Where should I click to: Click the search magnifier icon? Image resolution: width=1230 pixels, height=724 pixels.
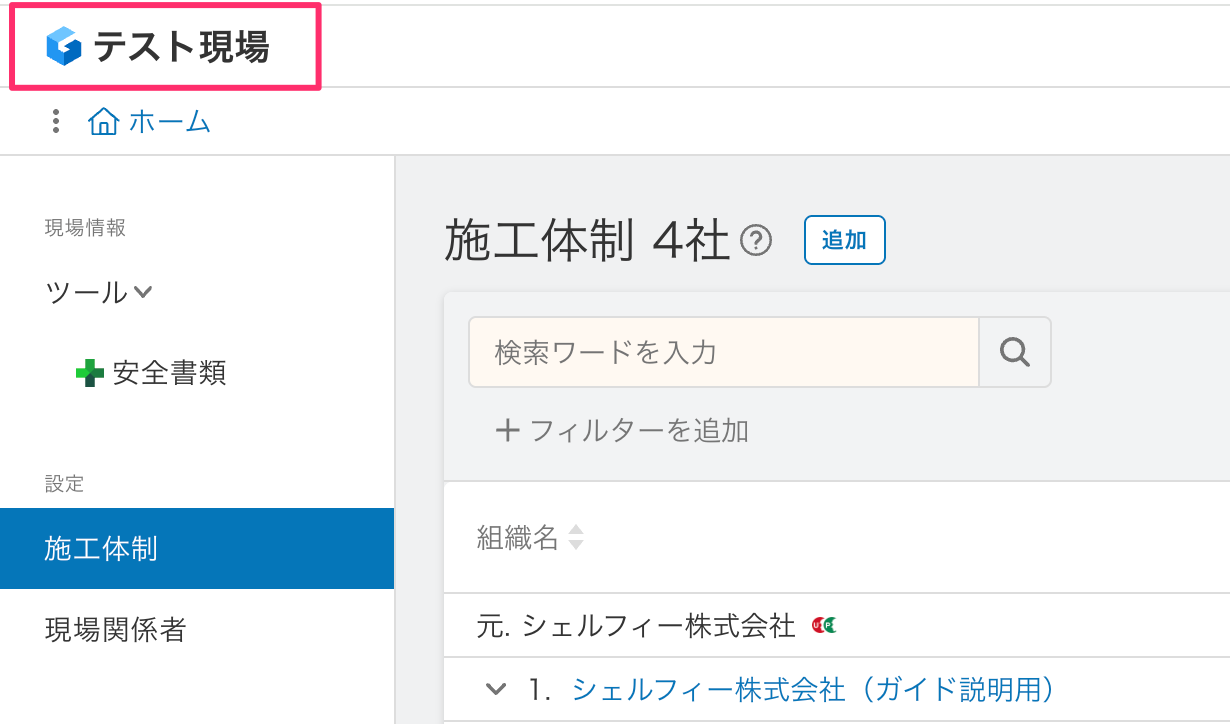point(1015,352)
